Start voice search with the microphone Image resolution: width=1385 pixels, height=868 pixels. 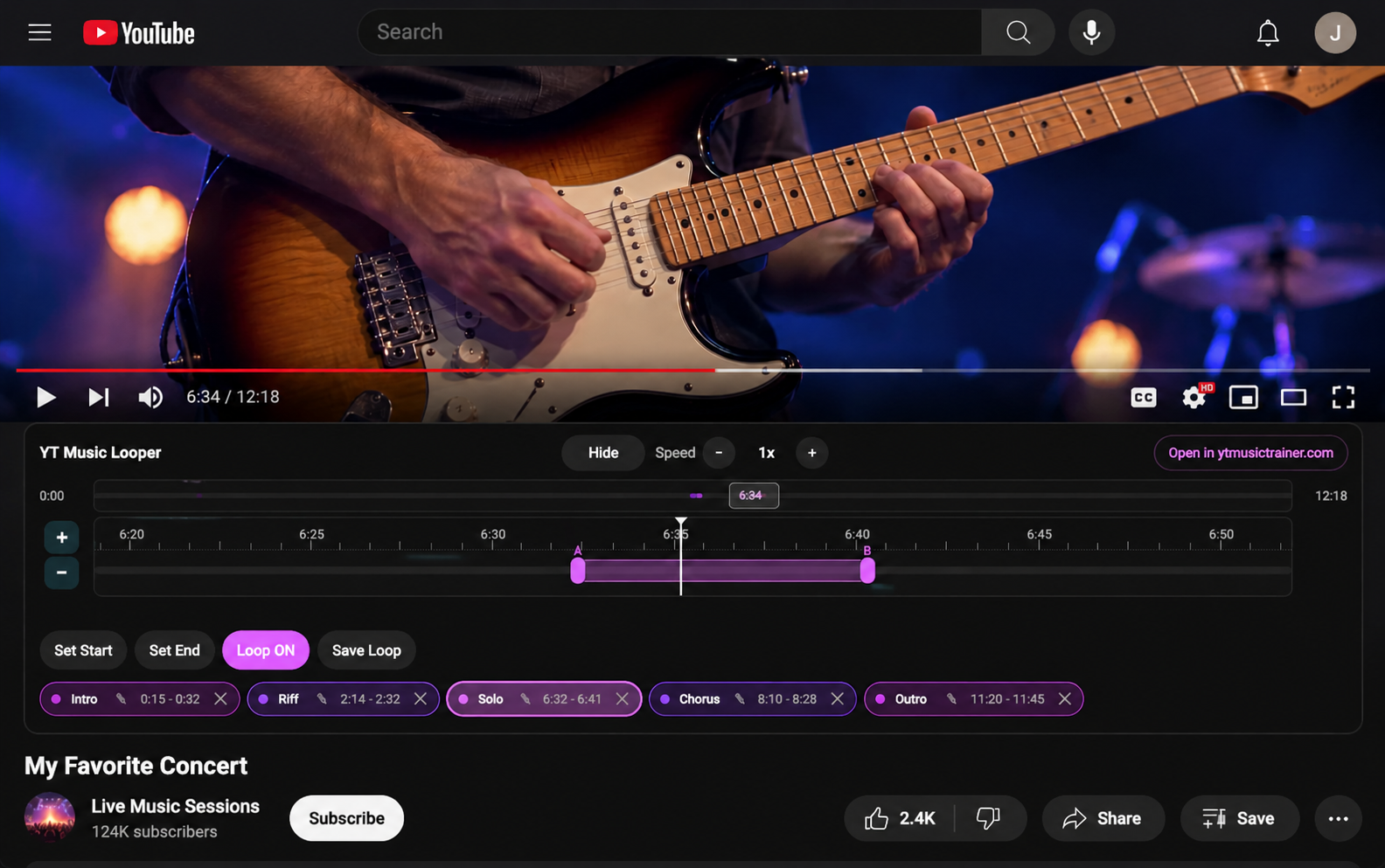pyautogui.click(x=1091, y=32)
